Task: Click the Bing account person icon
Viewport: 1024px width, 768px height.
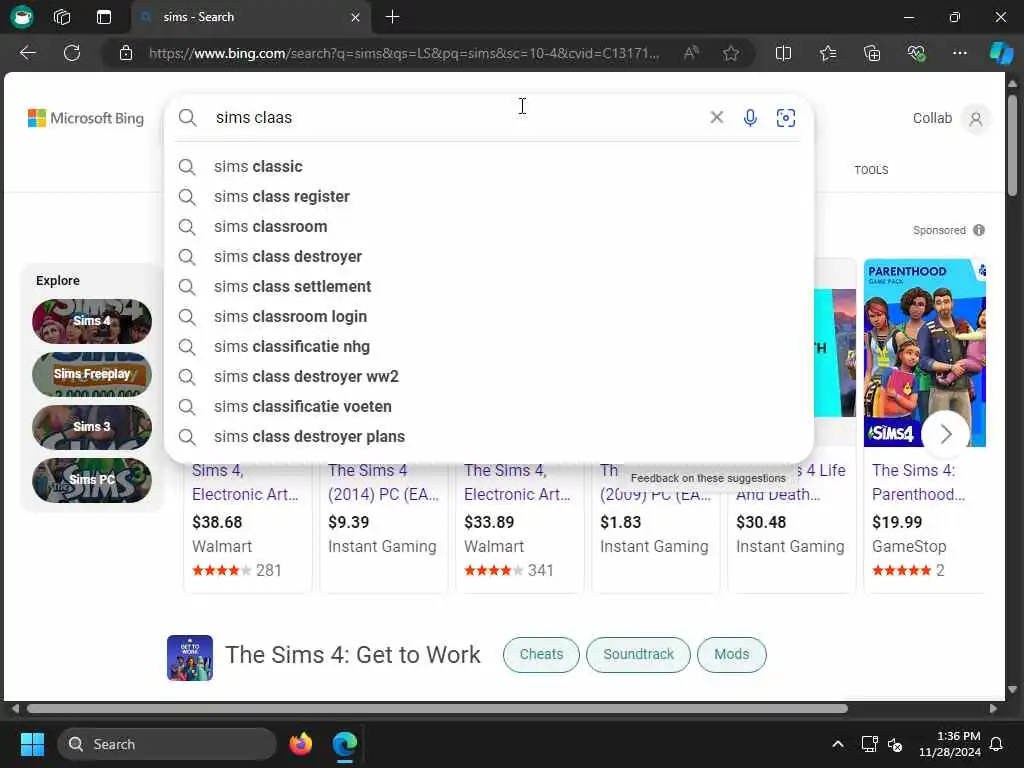Action: point(976,119)
